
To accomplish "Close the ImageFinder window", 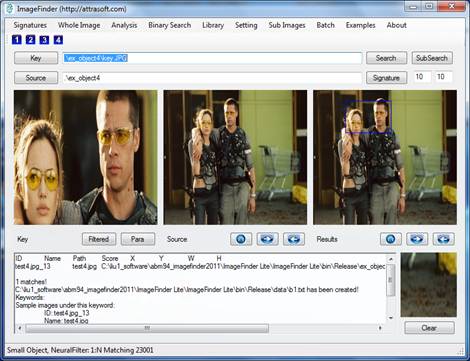I will tap(451, 7).
